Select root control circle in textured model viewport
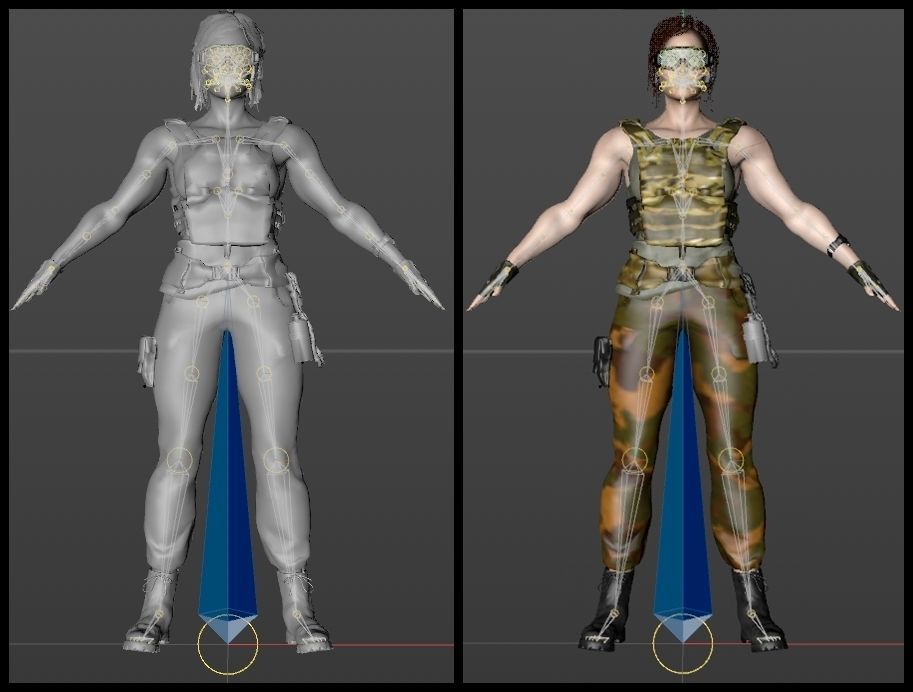Image resolution: width=913 pixels, height=692 pixels. (x=682, y=644)
